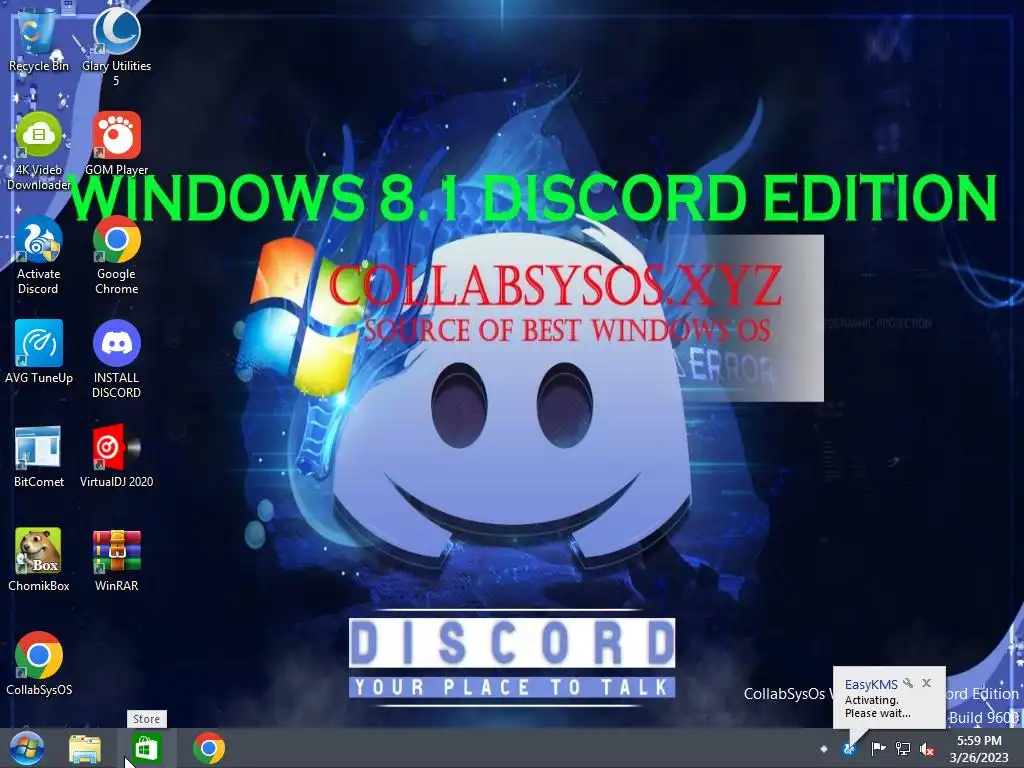Open BitComet desktop shortcut
This screenshot has width=1024, height=768.
coord(39,456)
